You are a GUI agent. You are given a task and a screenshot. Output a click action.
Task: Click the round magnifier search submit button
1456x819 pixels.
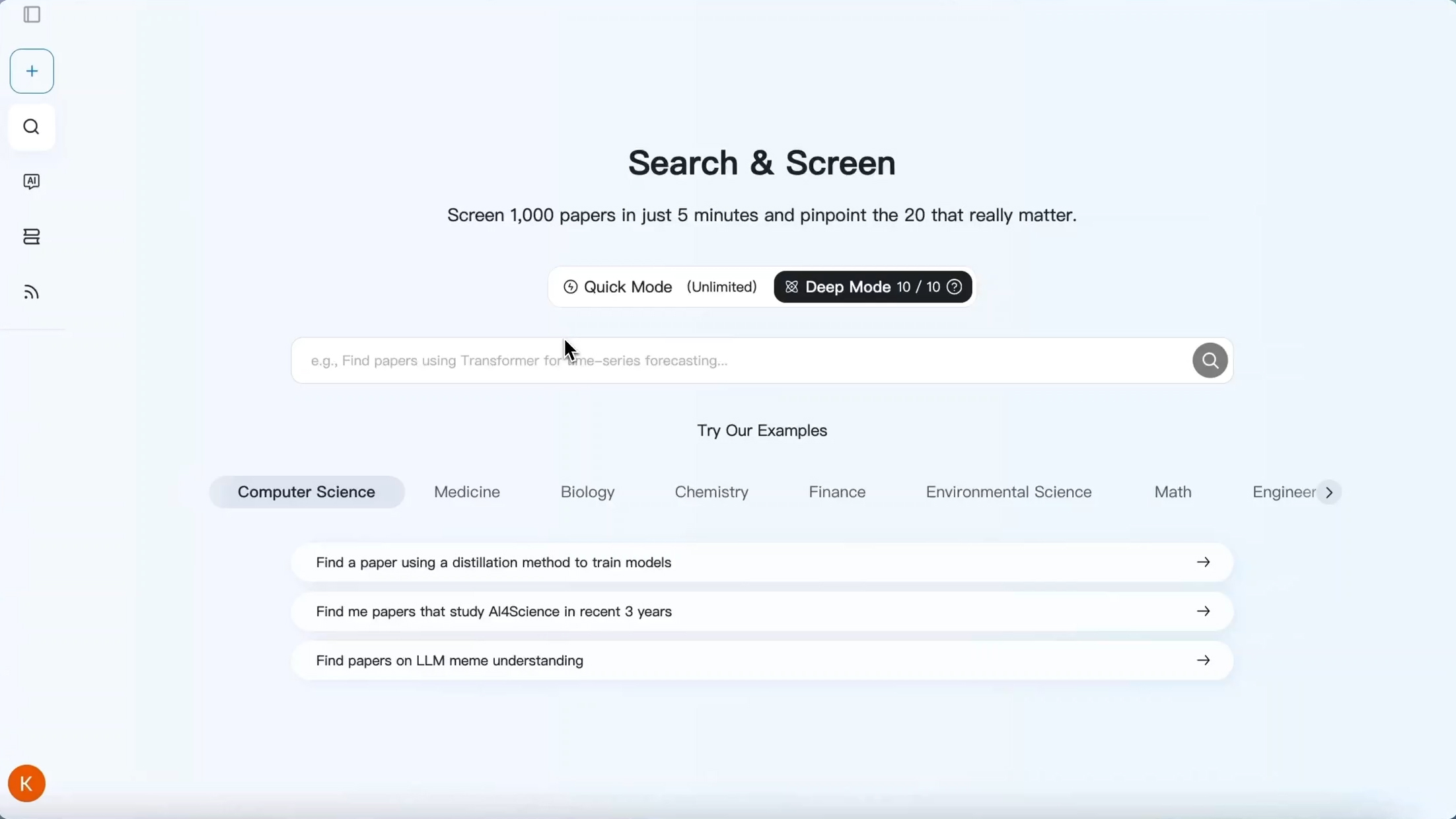pos(1210,361)
